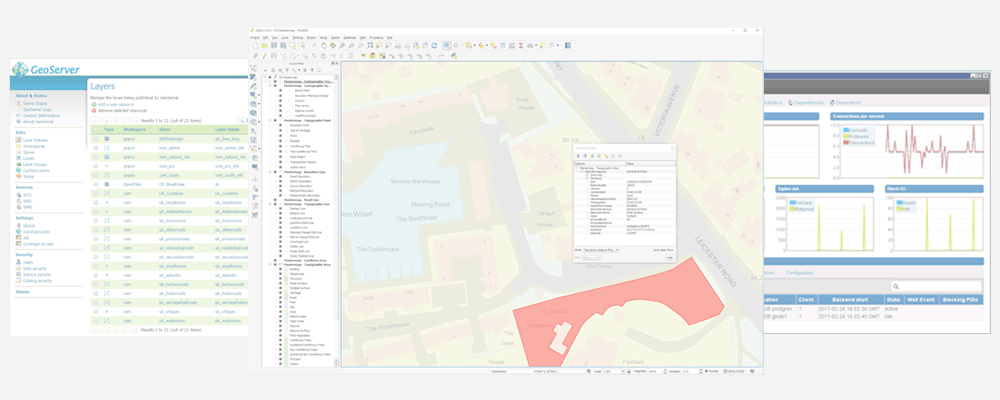Screen dimensions: 1000x400
Task: Tick checkbox for uk_dem_lmg layer row
Action: pyautogui.click(x=96, y=138)
